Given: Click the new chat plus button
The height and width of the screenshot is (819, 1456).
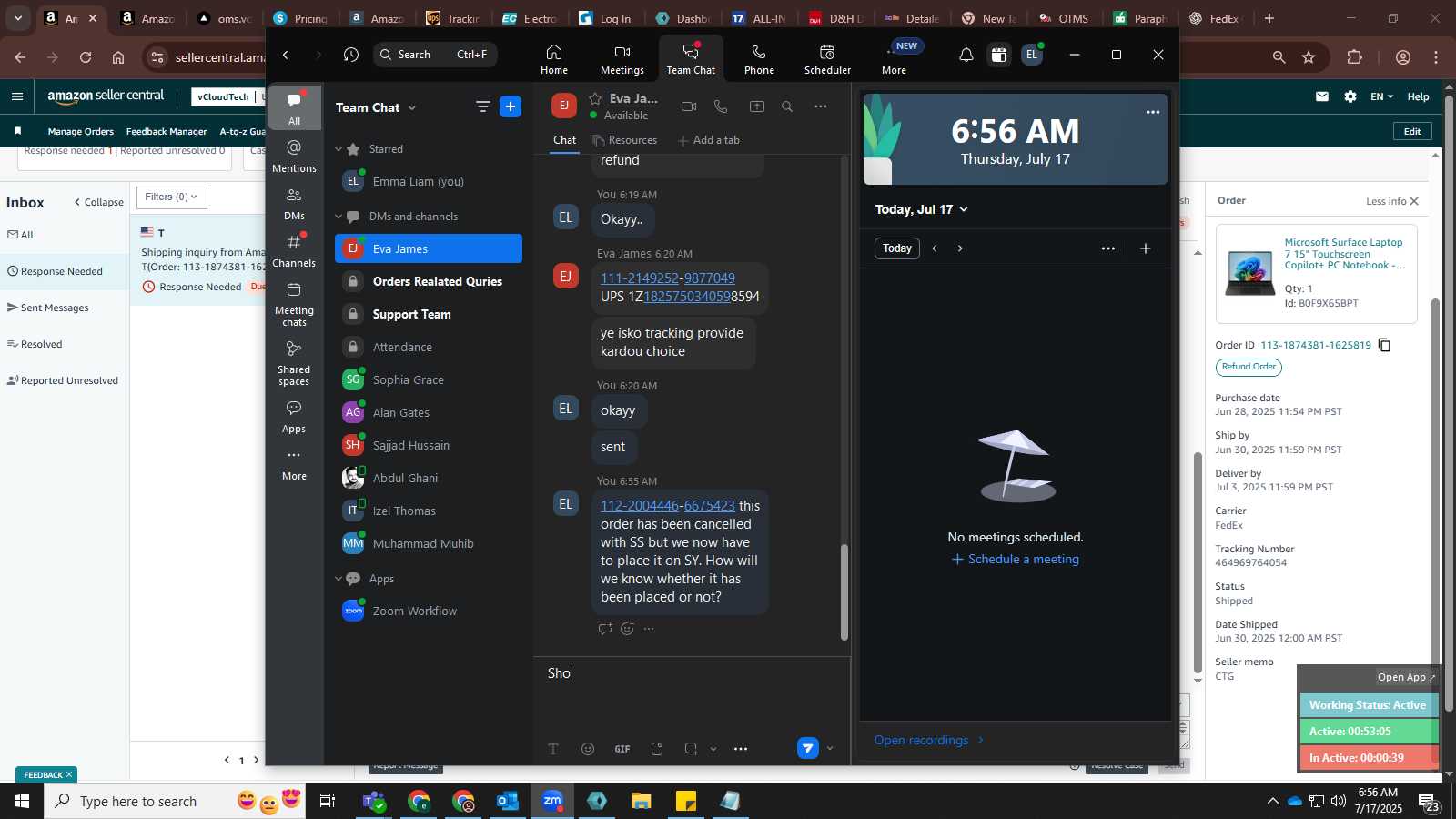Looking at the screenshot, I should [x=511, y=106].
